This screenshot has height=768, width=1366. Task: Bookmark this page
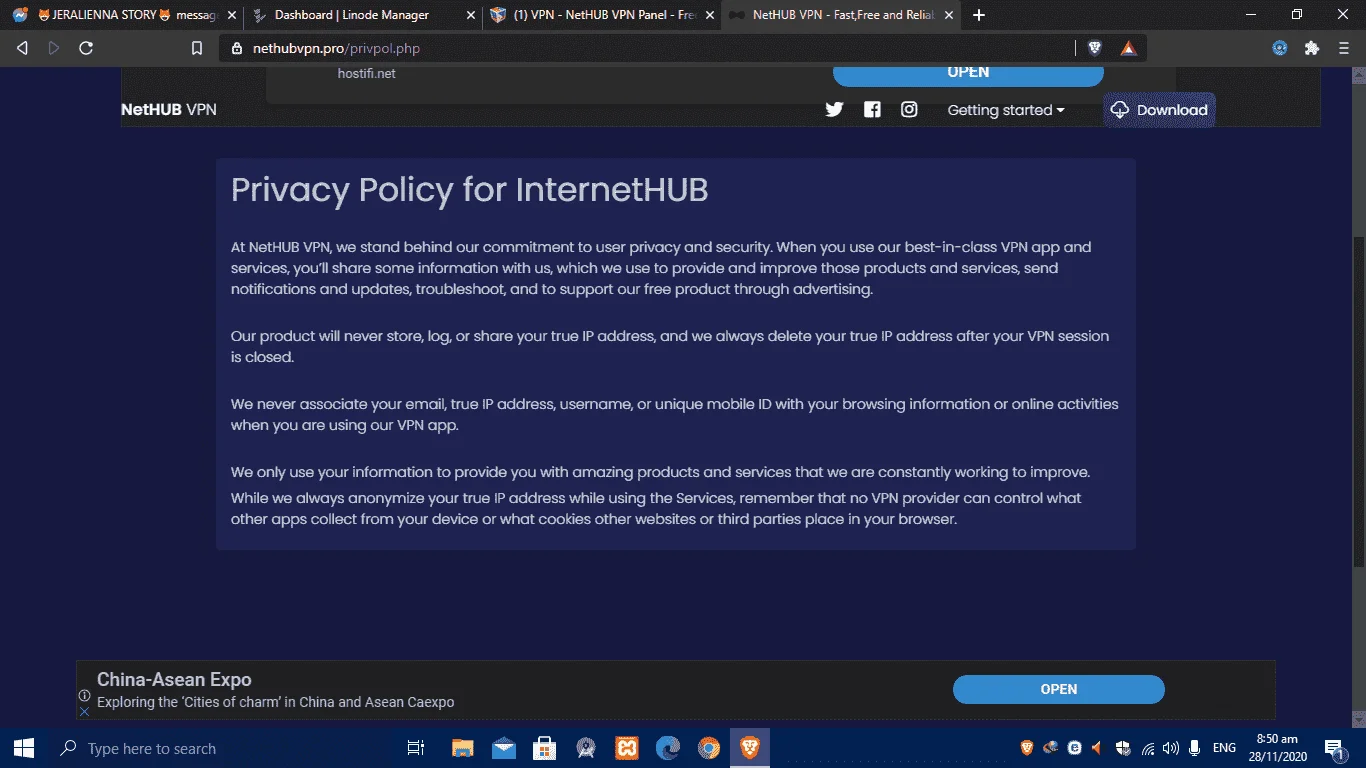[x=197, y=48]
